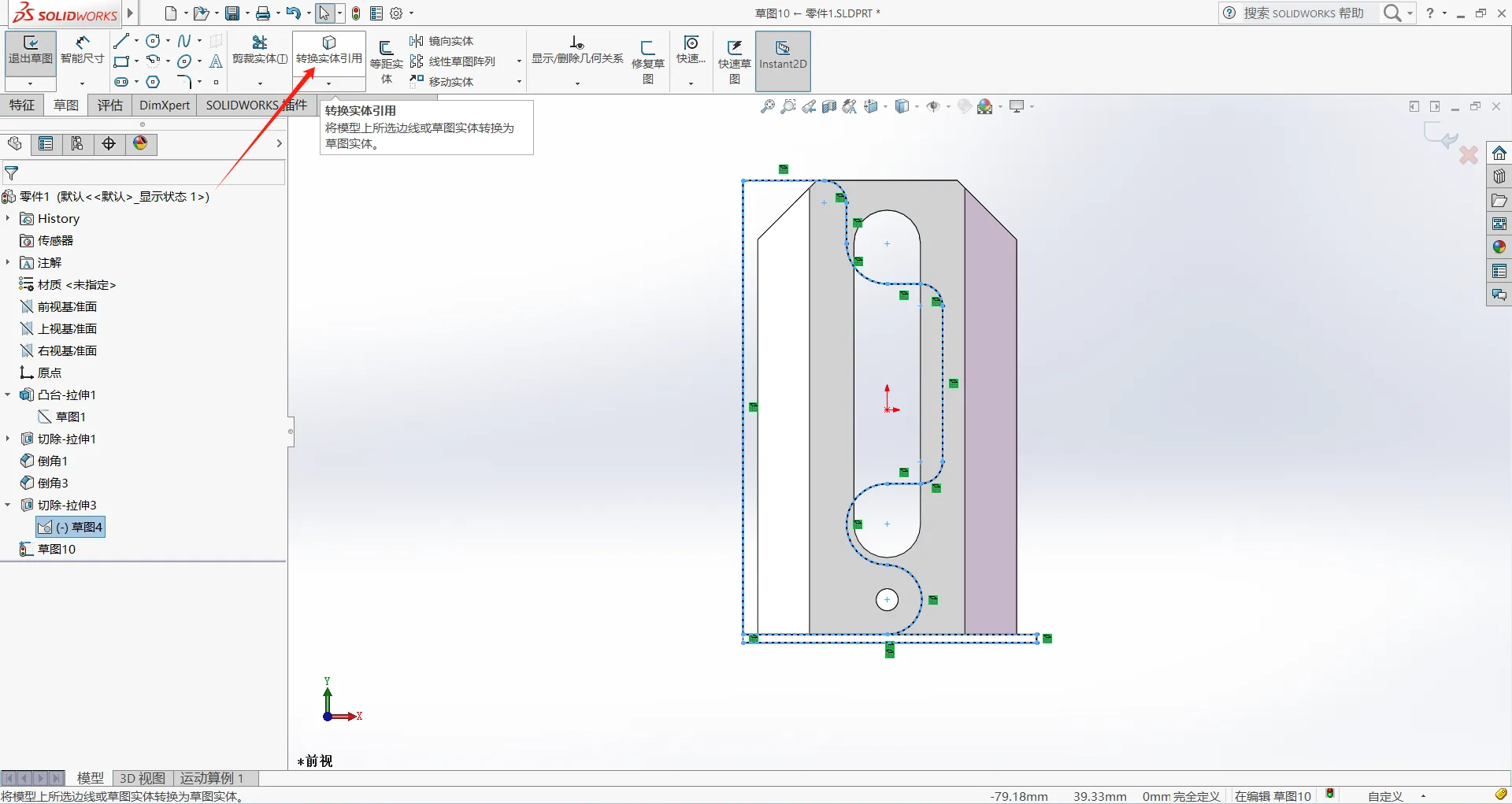Open the View Palette in the task pane
This screenshot has width=1512, height=804.
tap(1499, 224)
